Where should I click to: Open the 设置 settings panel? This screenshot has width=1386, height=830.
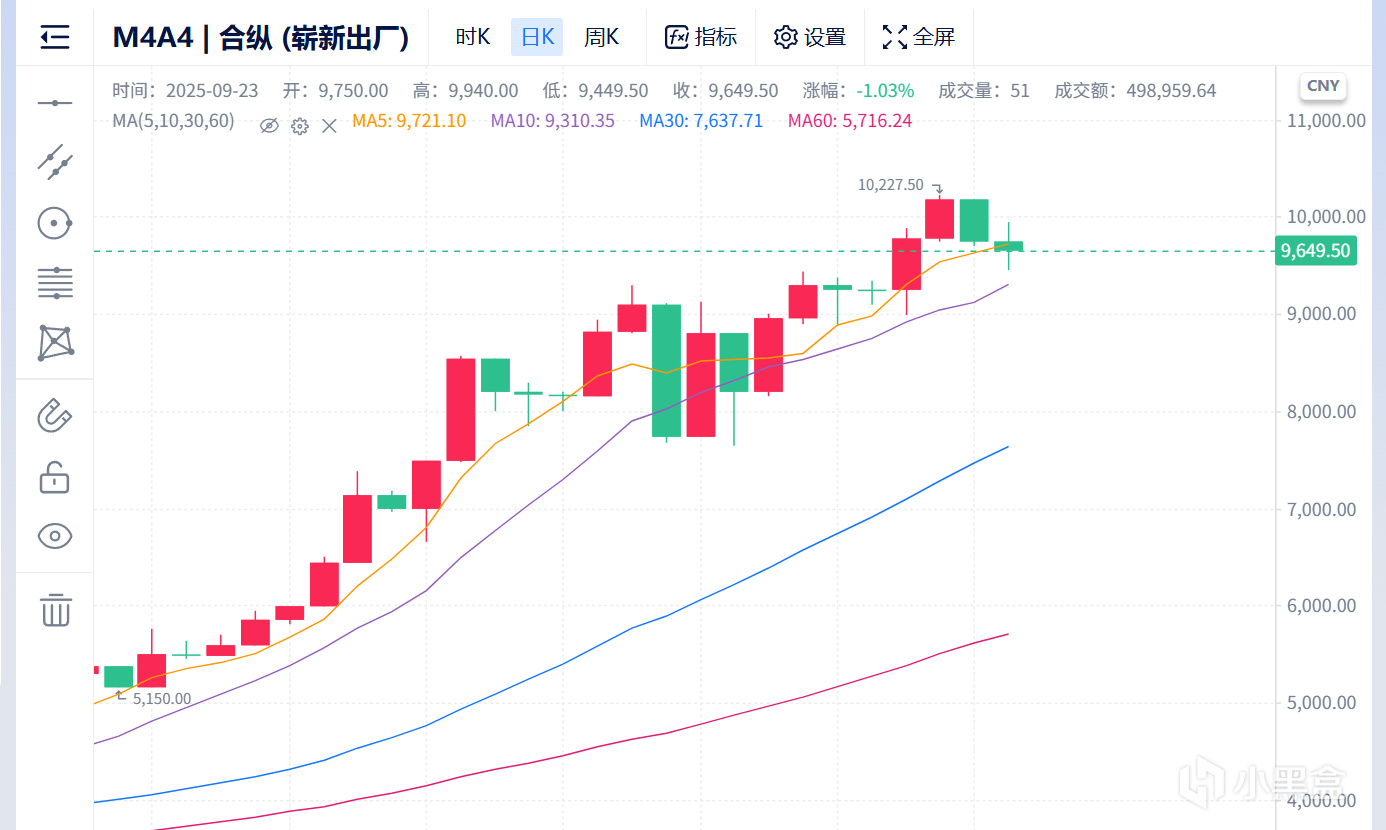(x=810, y=38)
